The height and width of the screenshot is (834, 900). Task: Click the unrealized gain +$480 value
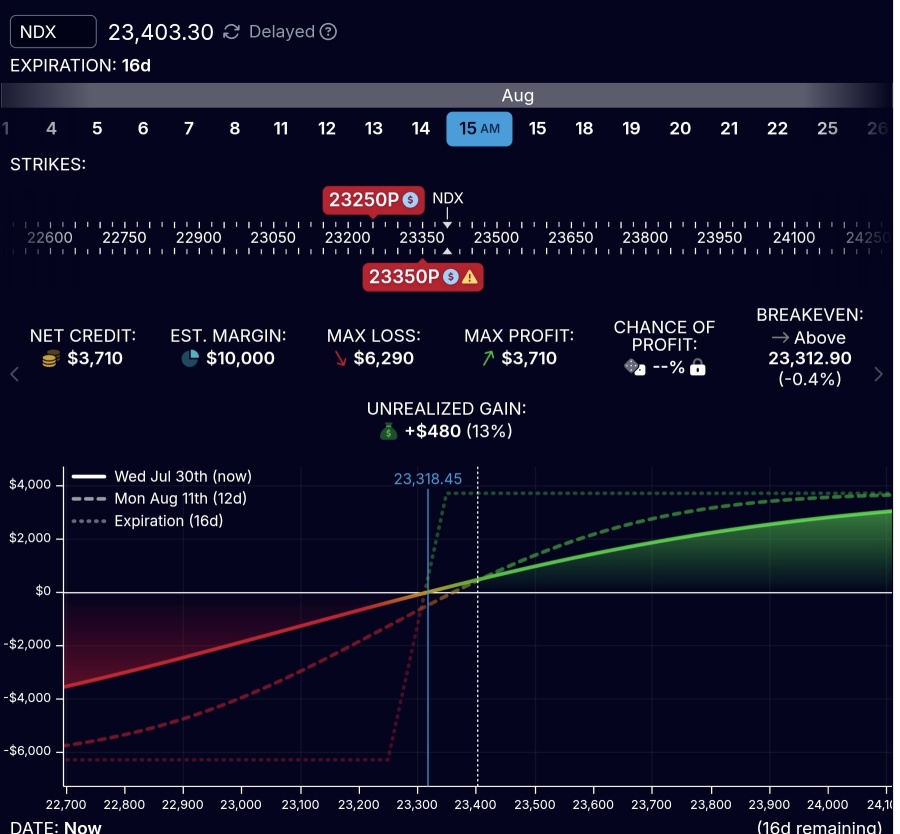(x=433, y=431)
